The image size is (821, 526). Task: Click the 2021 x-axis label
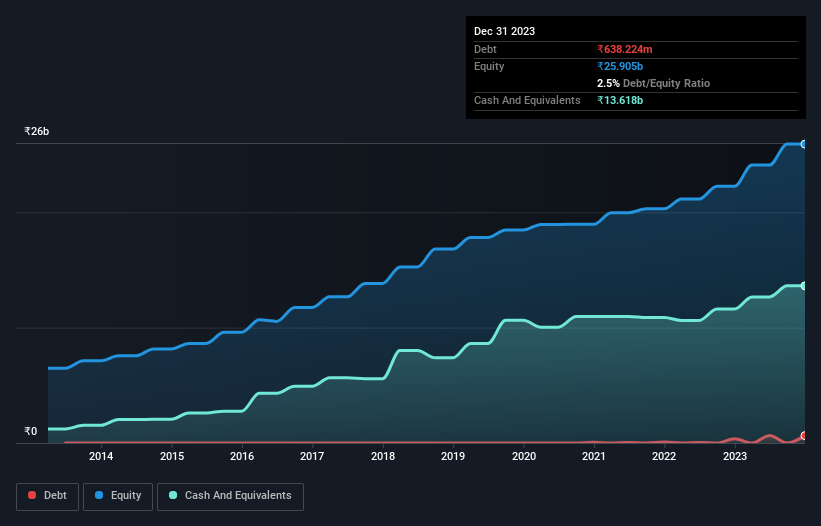[x=594, y=456]
